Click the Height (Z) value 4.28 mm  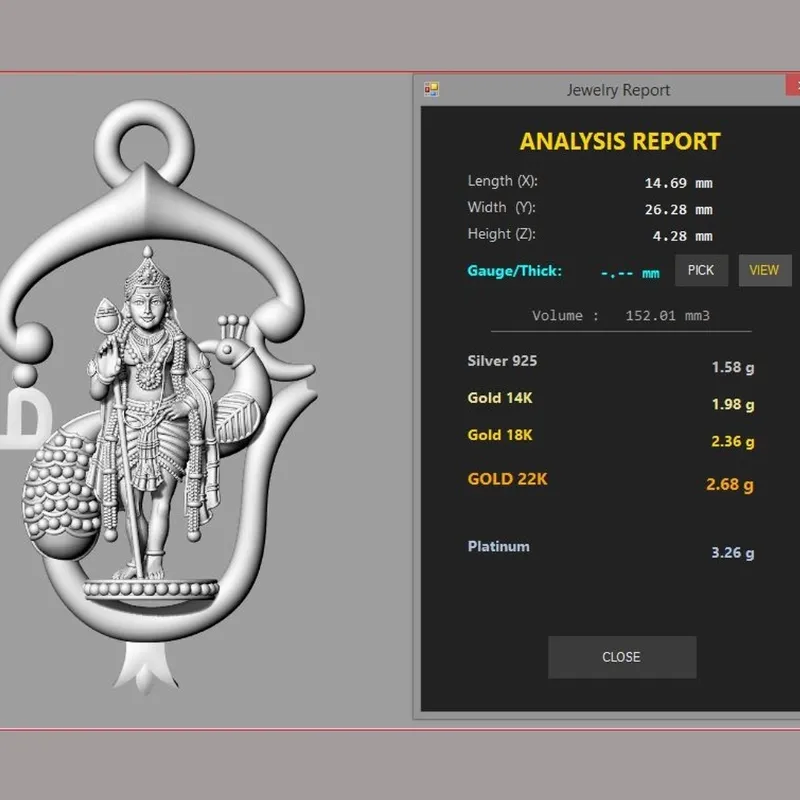[x=682, y=236]
